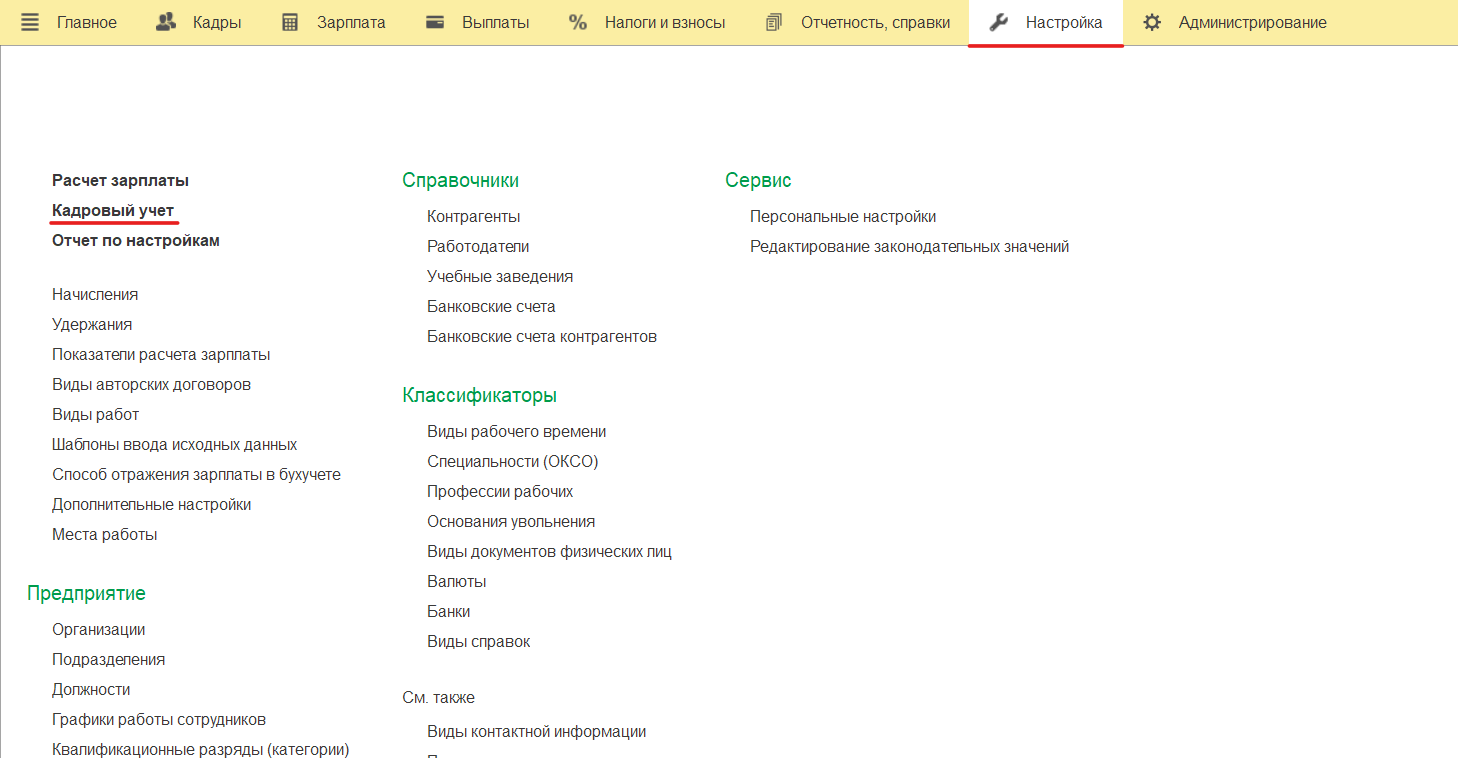Open Отчетность, справки section

[x=876, y=22]
